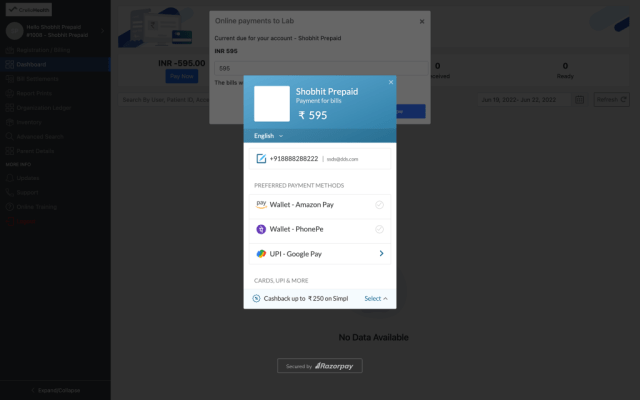Click the Support phone icon
The image size is (640, 400).
click(10, 192)
